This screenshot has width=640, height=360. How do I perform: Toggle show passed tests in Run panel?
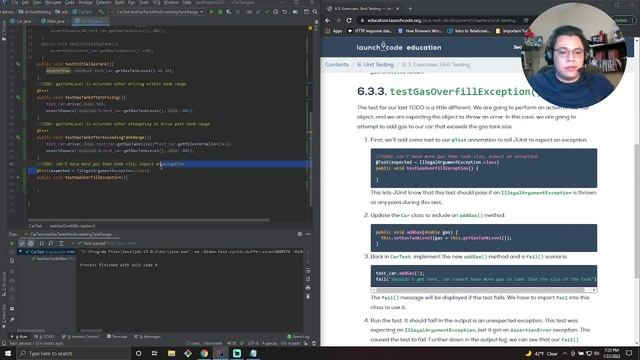tap(22, 243)
